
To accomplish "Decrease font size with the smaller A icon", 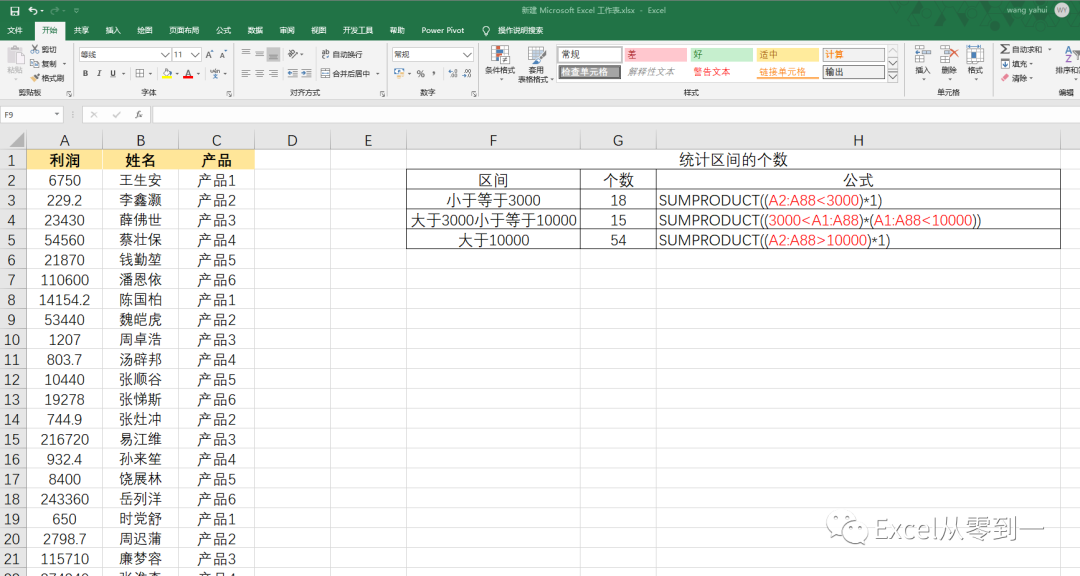I will pyautogui.click(x=222, y=54).
